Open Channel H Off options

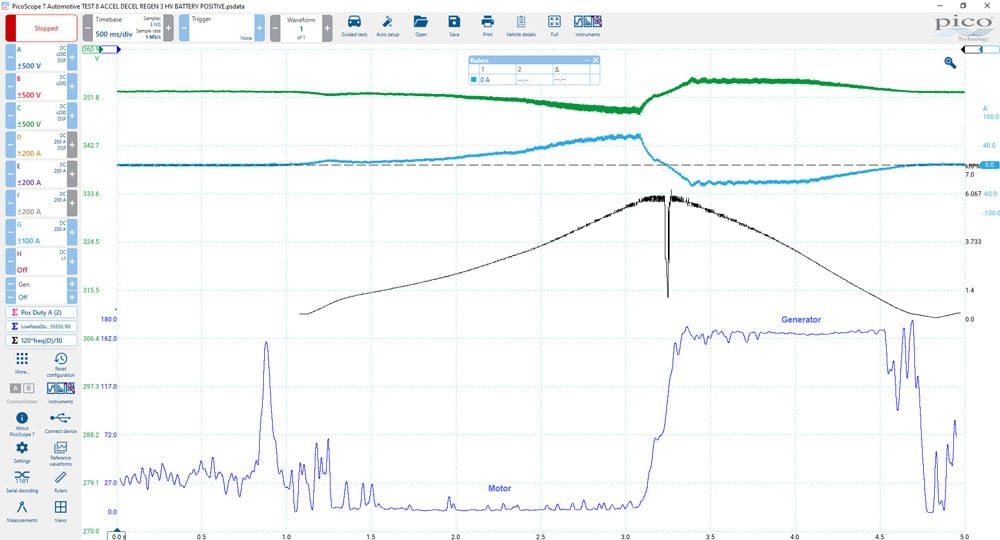point(41,262)
